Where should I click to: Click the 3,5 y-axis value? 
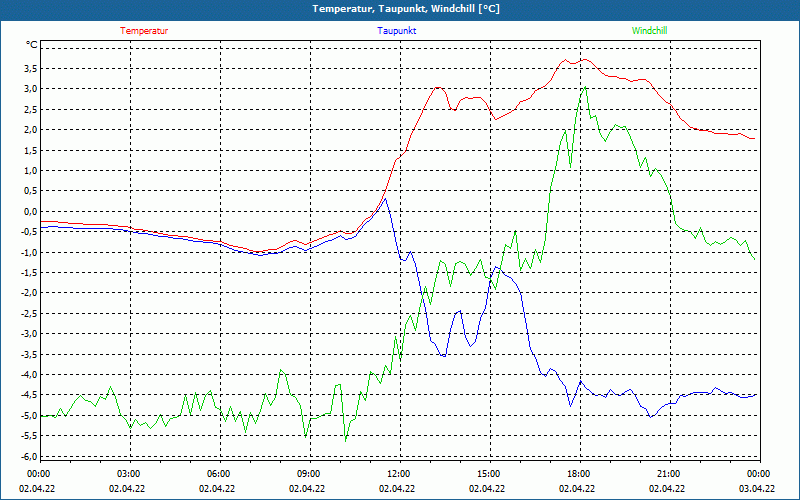[x=30, y=68]
